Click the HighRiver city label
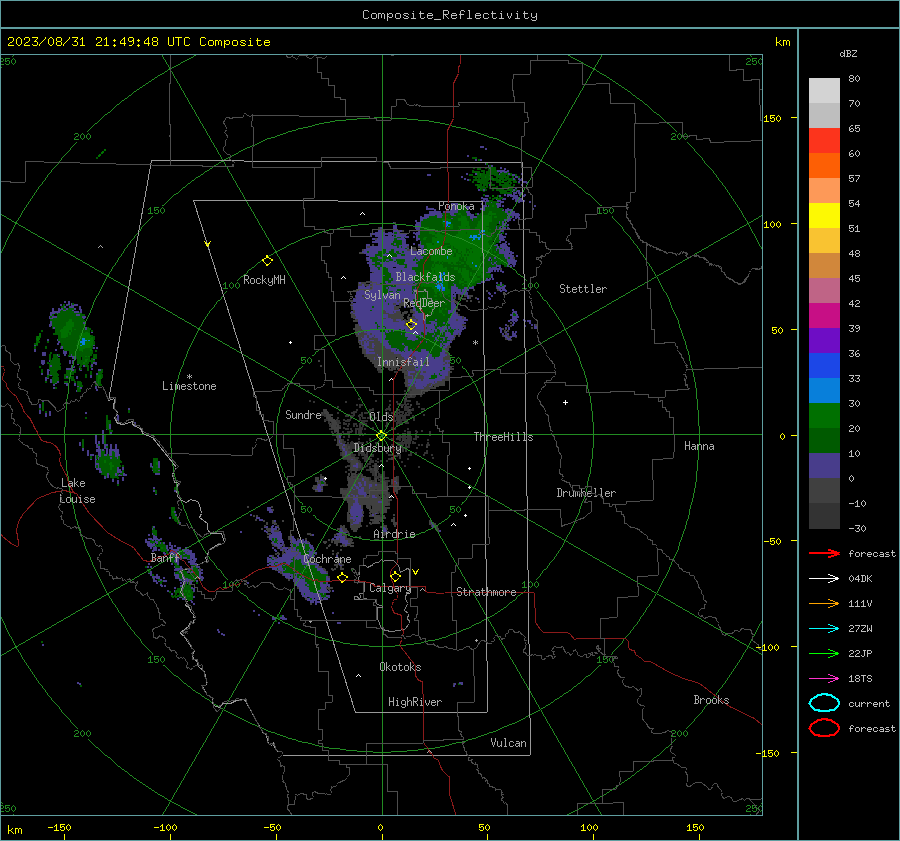This screenshot has height=841, width=900. coord(415,702)
